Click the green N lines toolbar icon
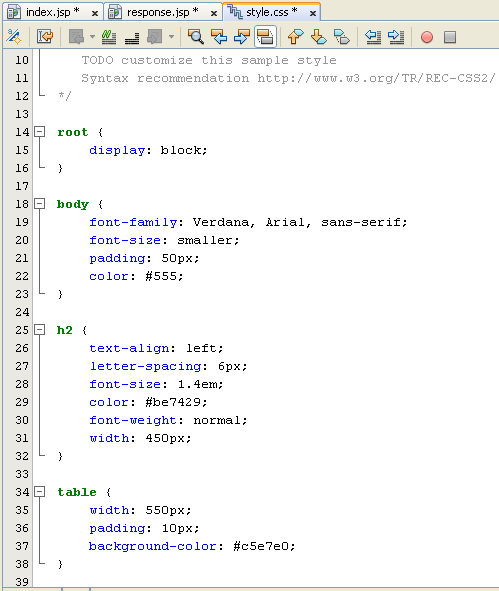Image resolution: width=499 pixels, height=591 pixels. click(x=109, y=37)
